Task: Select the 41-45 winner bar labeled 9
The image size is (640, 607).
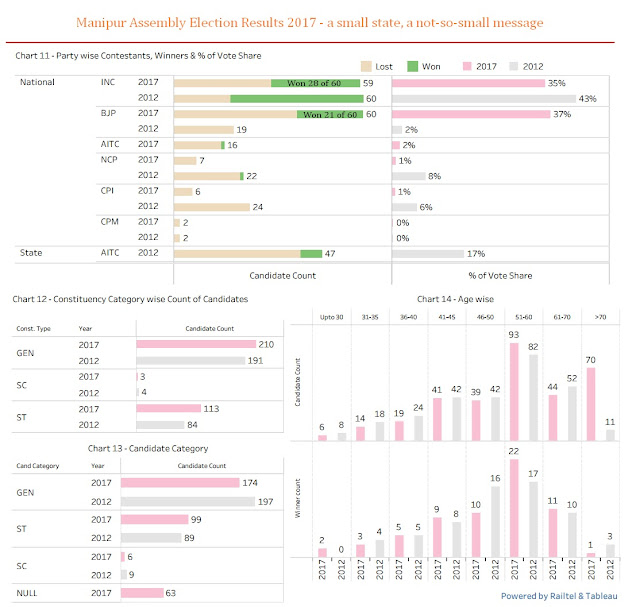Action: [437, 537]
